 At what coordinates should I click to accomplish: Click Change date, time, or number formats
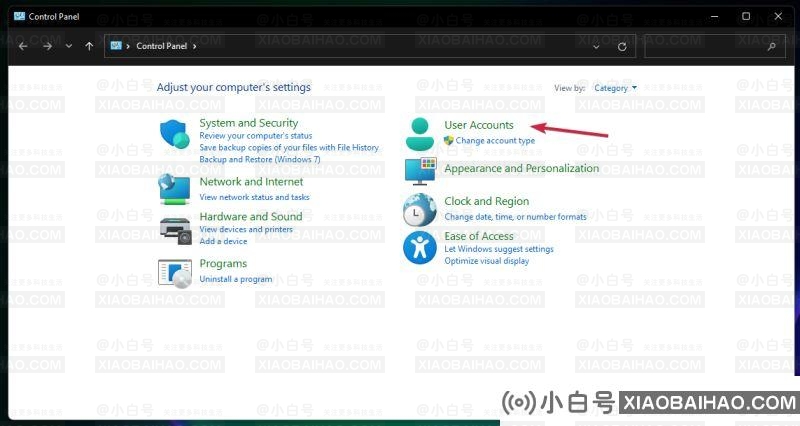pyautogui.click(x=515, y=217)
